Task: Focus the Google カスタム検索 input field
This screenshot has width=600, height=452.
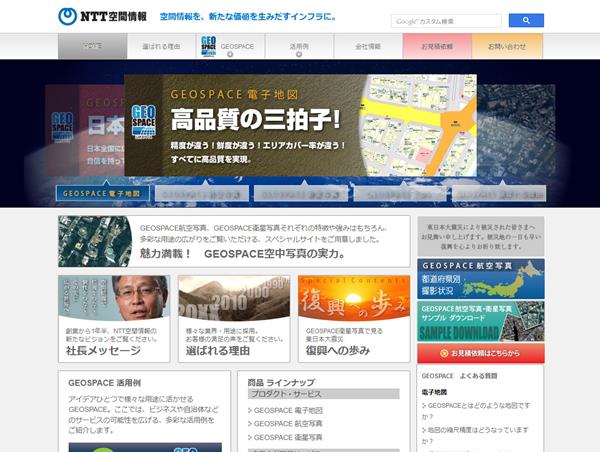Action: click(446, 21)
